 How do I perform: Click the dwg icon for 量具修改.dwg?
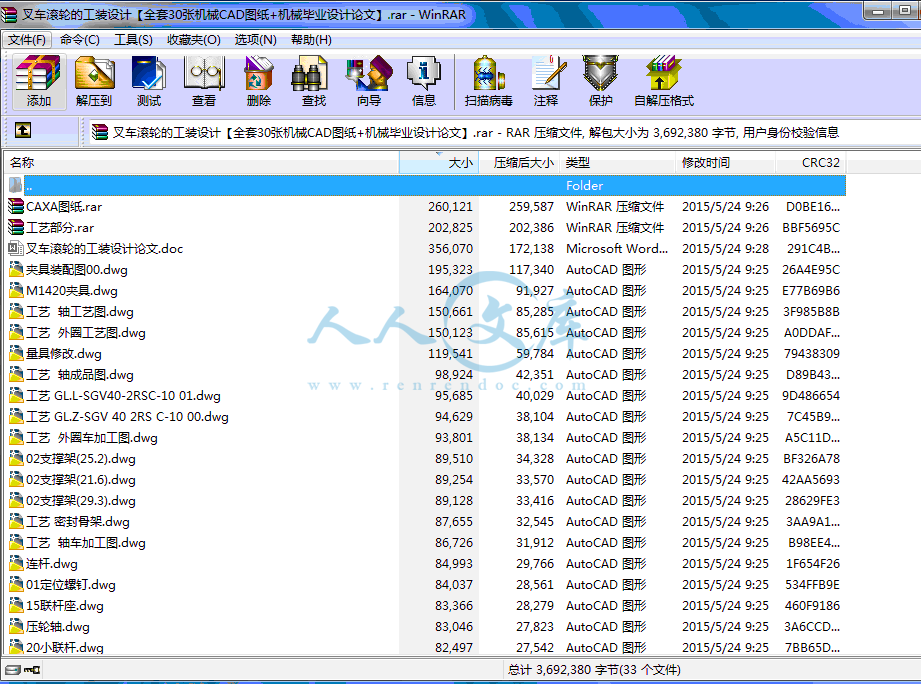tap(16, 353)
